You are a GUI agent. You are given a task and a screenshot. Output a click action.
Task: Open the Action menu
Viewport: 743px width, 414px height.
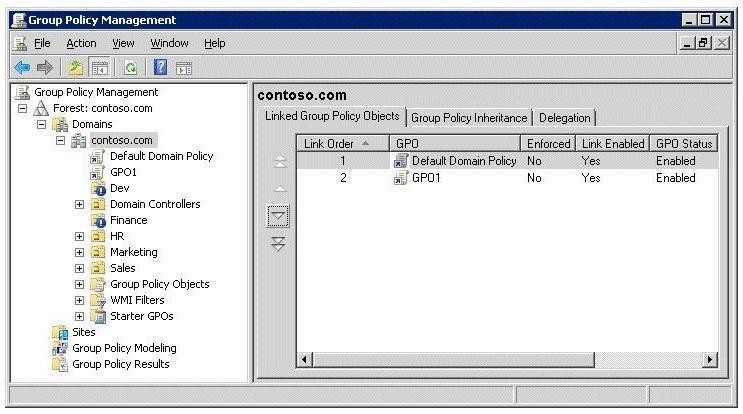[81, 43]
